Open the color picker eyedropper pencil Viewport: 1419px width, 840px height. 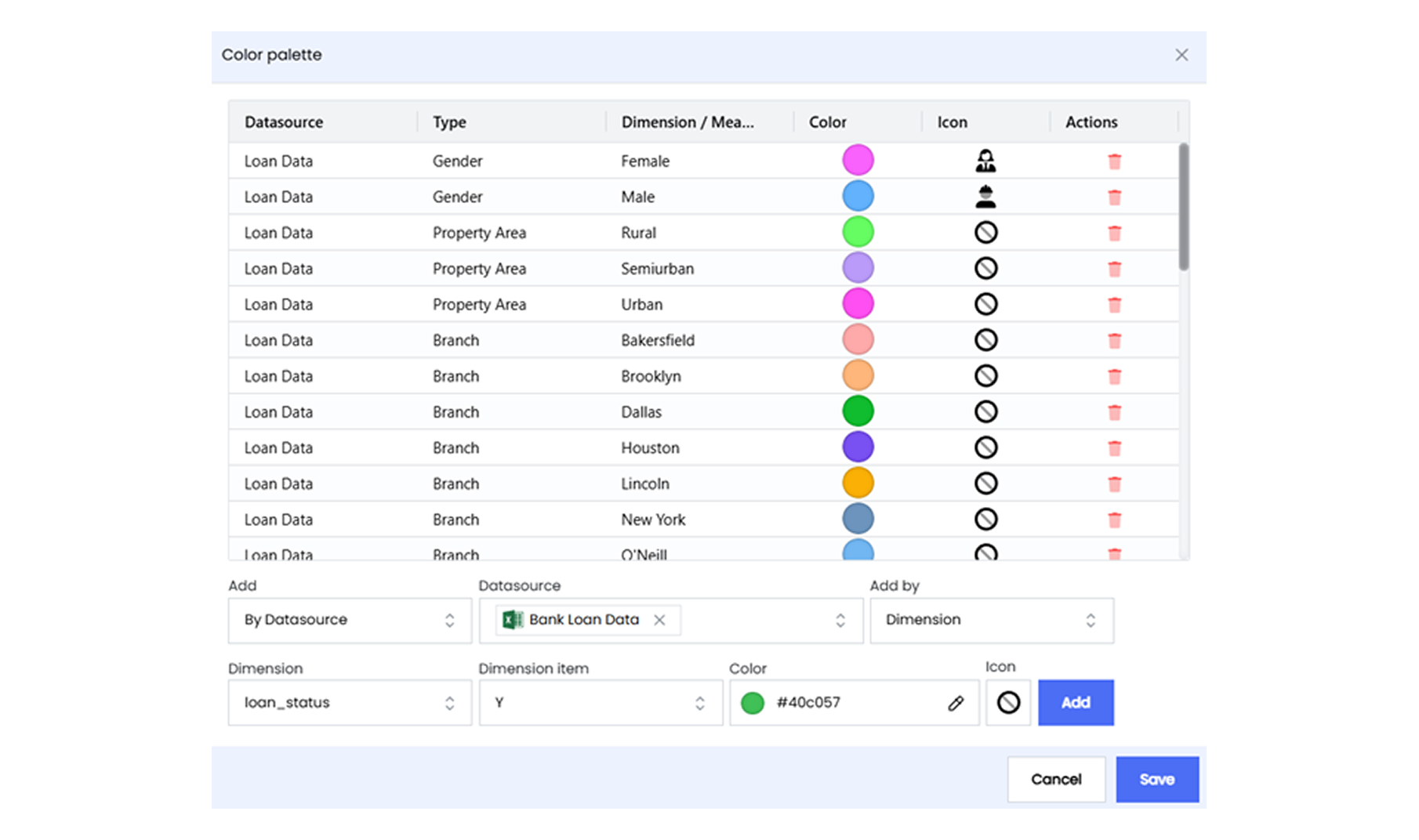[x=955, y=703]
